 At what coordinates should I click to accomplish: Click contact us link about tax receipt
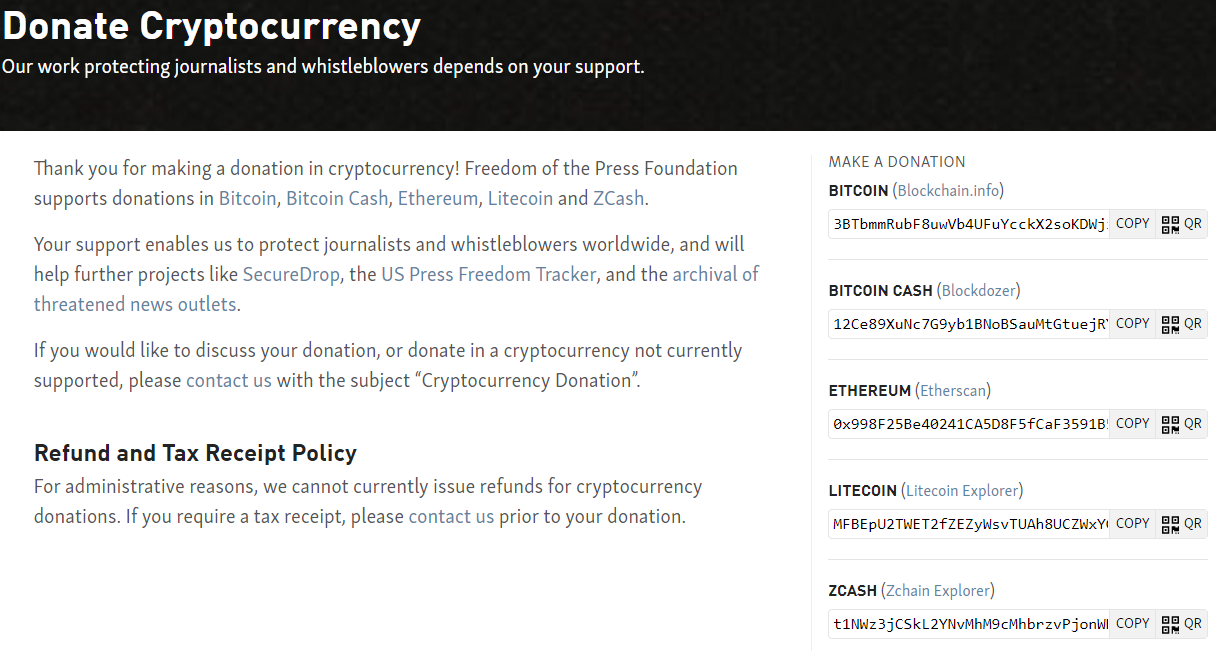point(451,517)
